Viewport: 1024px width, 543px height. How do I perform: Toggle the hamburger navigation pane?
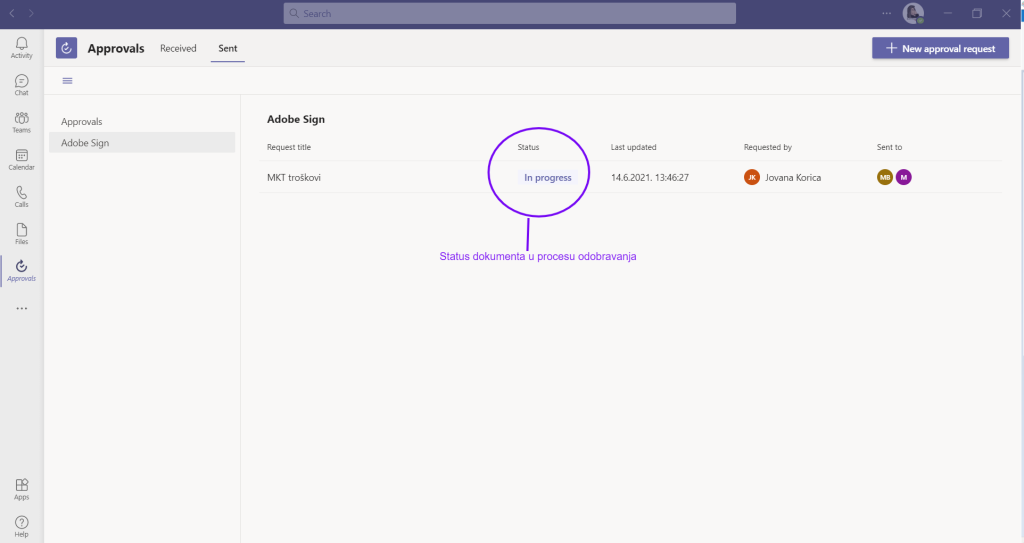pyautogui.click(x=68, y=81)
